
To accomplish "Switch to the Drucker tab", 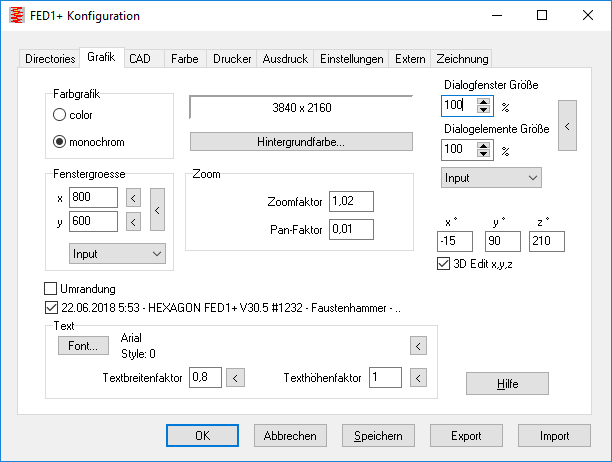I will pos(232,59).
